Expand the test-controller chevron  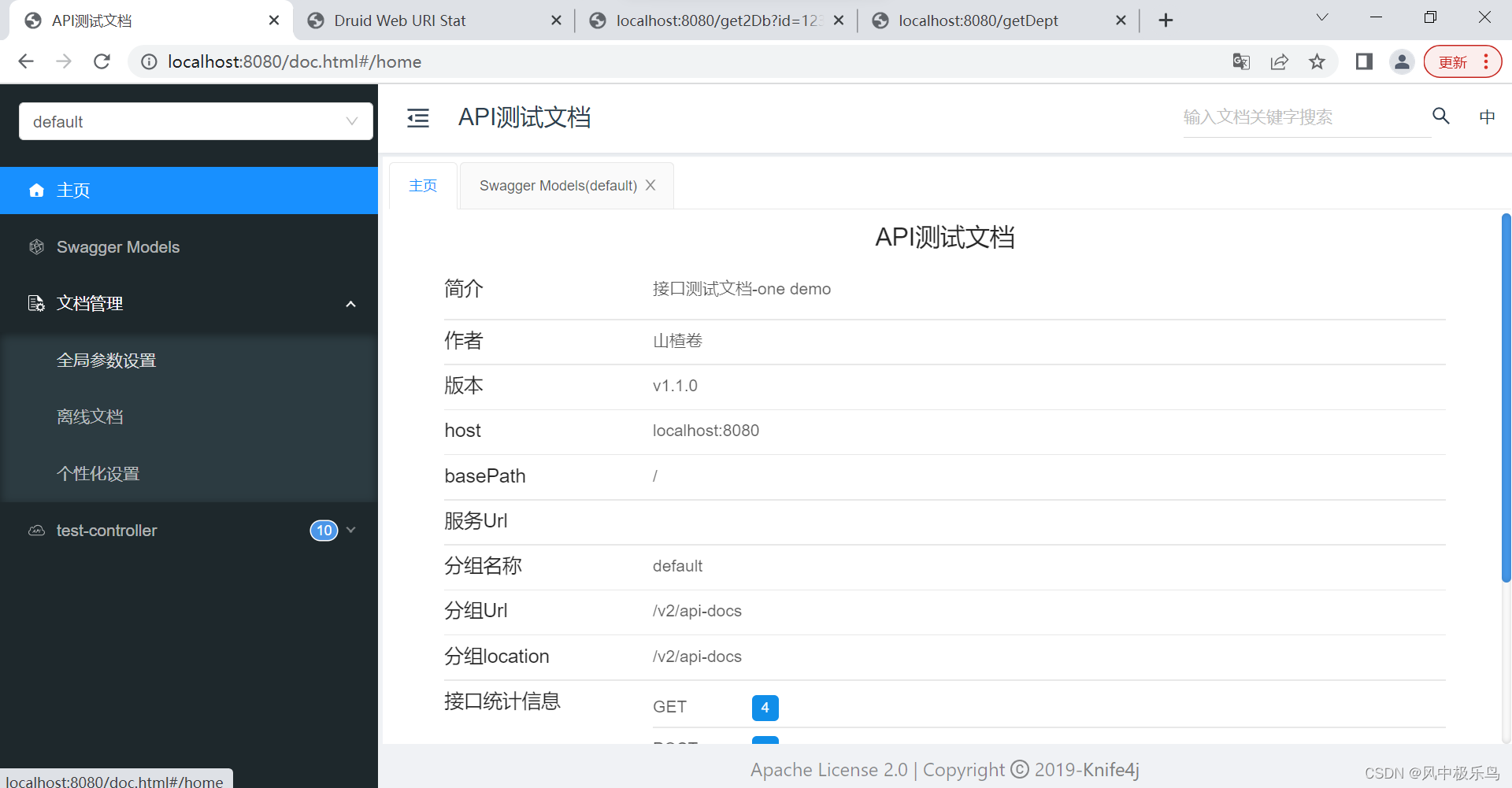(351, 530)
